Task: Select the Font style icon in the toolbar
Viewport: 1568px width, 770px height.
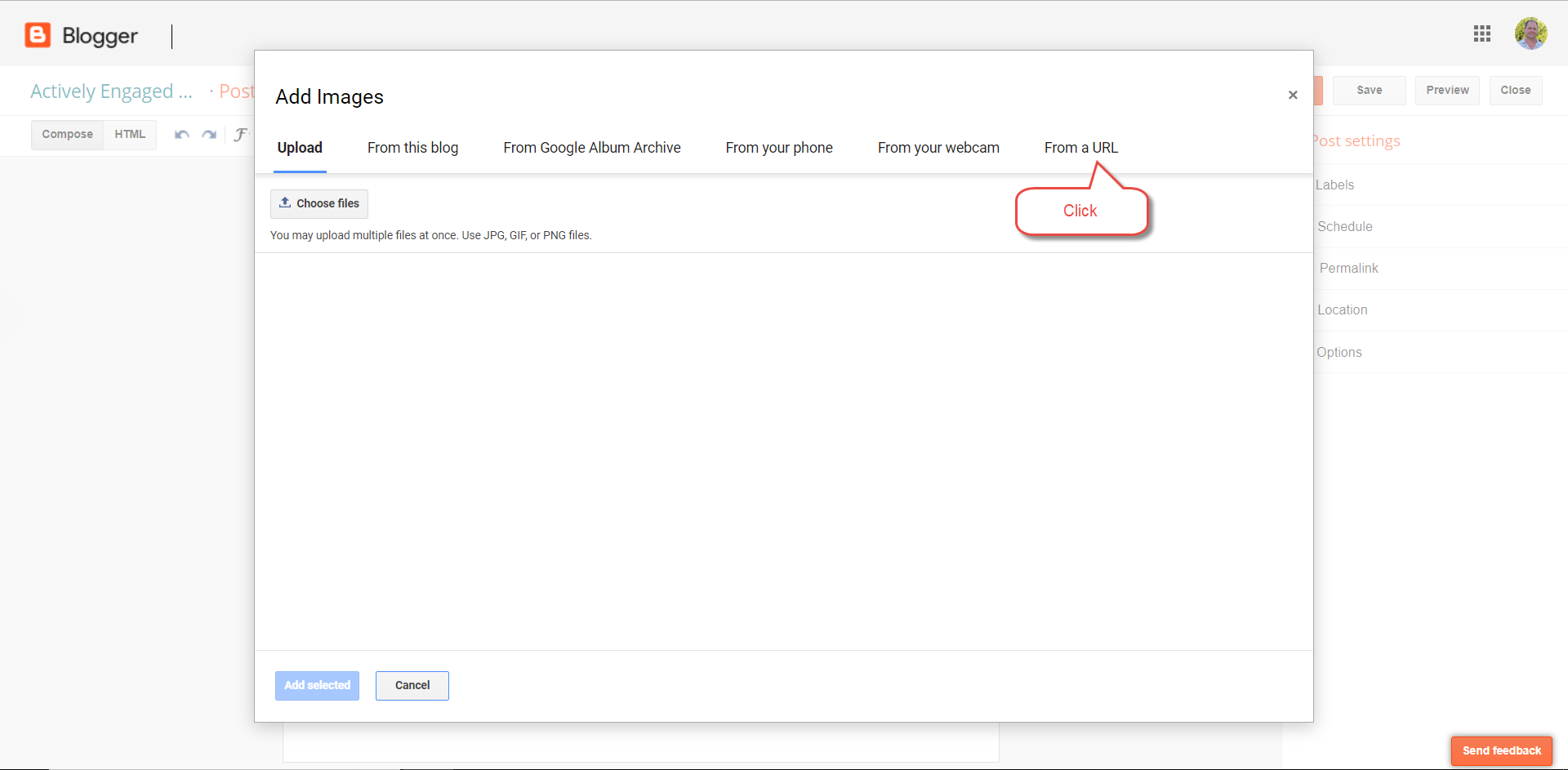Action: [241, 134]
